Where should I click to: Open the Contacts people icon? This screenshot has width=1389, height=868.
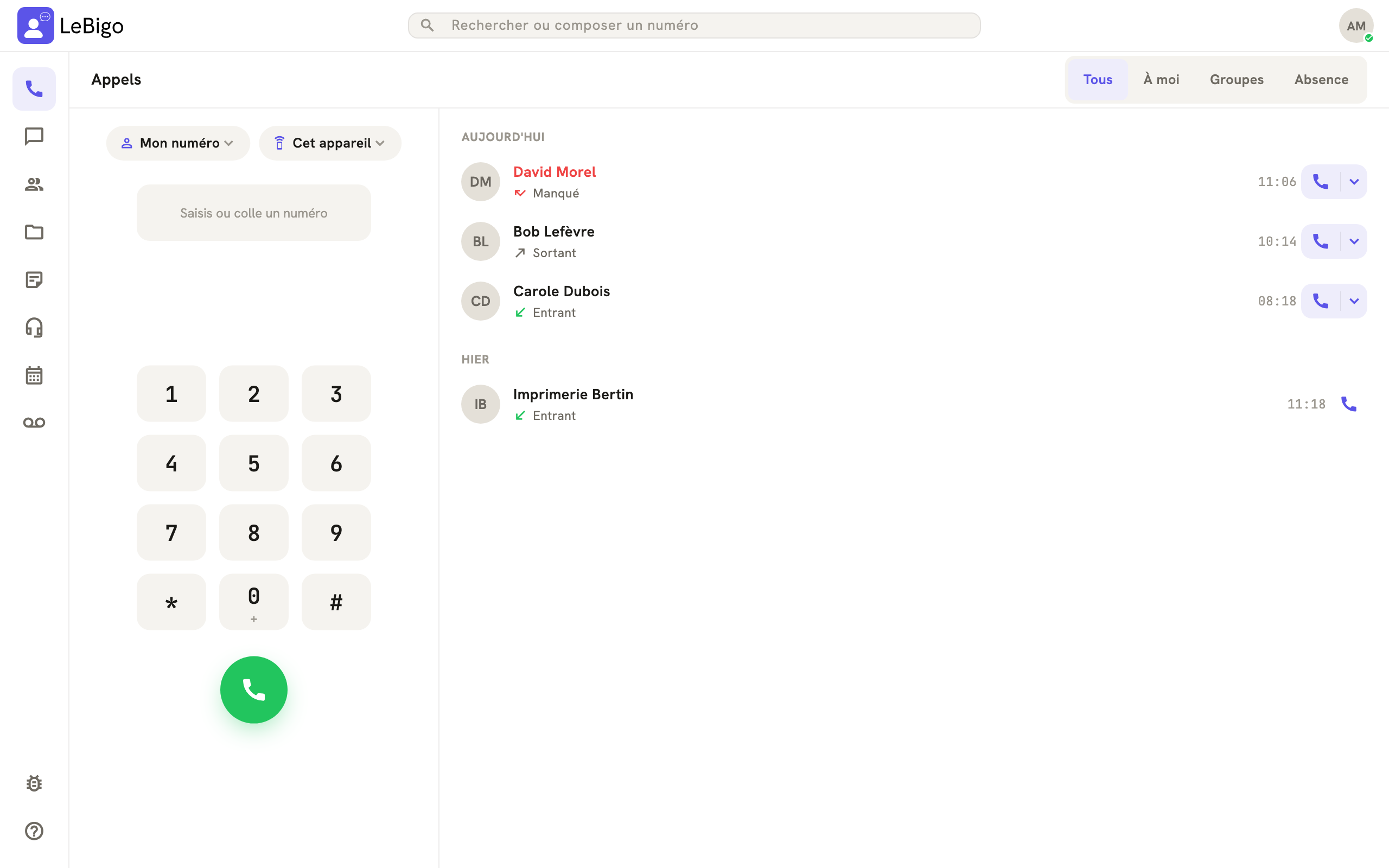tap(34, 184)
